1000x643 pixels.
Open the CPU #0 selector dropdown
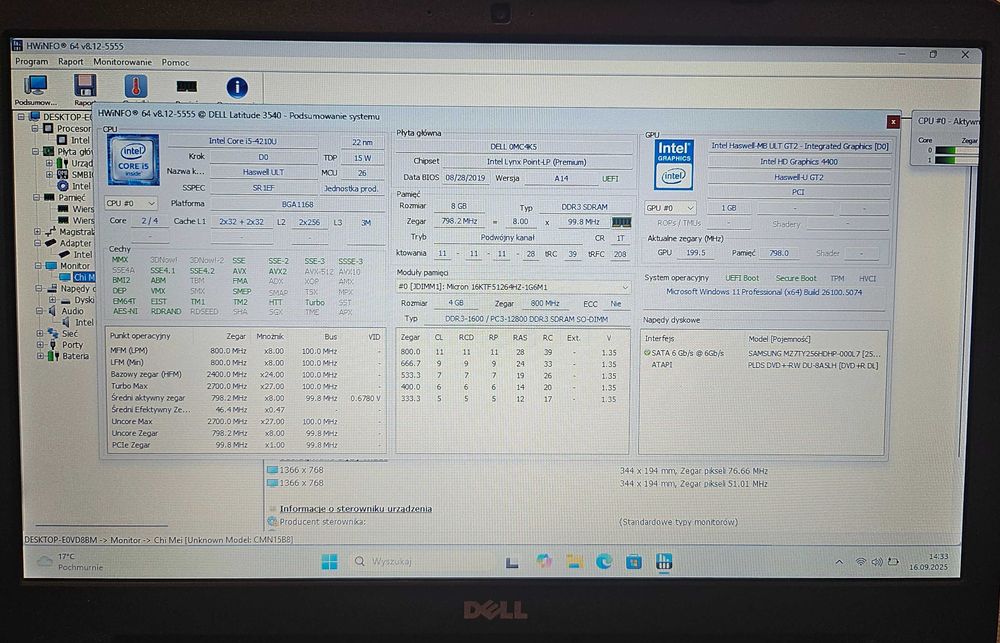click(131, 203)
